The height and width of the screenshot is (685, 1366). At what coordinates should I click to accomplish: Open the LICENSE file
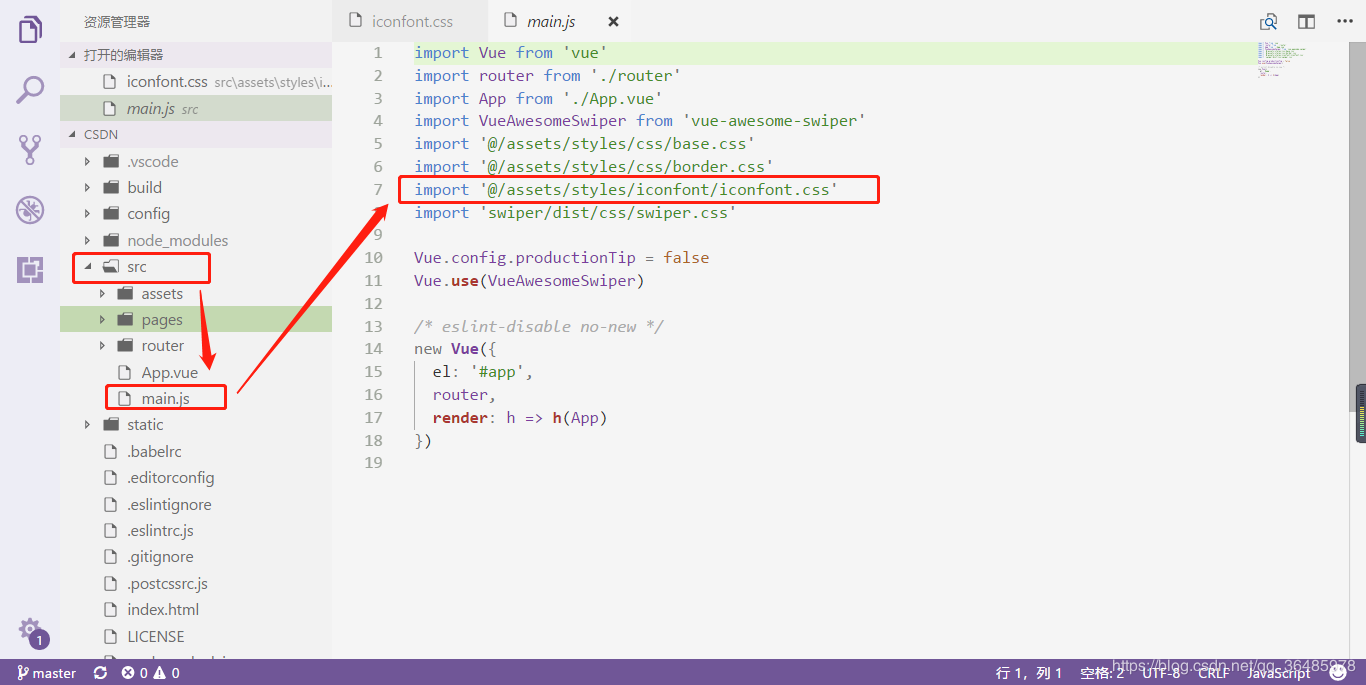[196, 636]
